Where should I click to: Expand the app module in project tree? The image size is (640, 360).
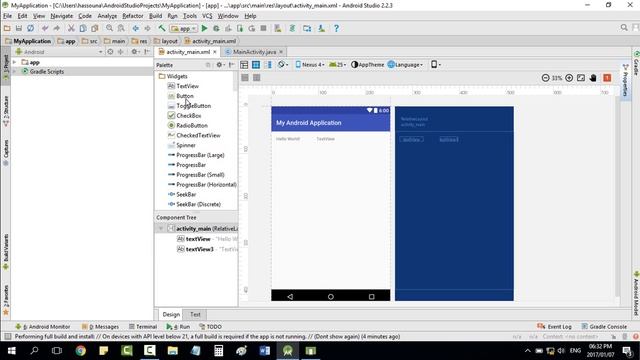[15, 62]
